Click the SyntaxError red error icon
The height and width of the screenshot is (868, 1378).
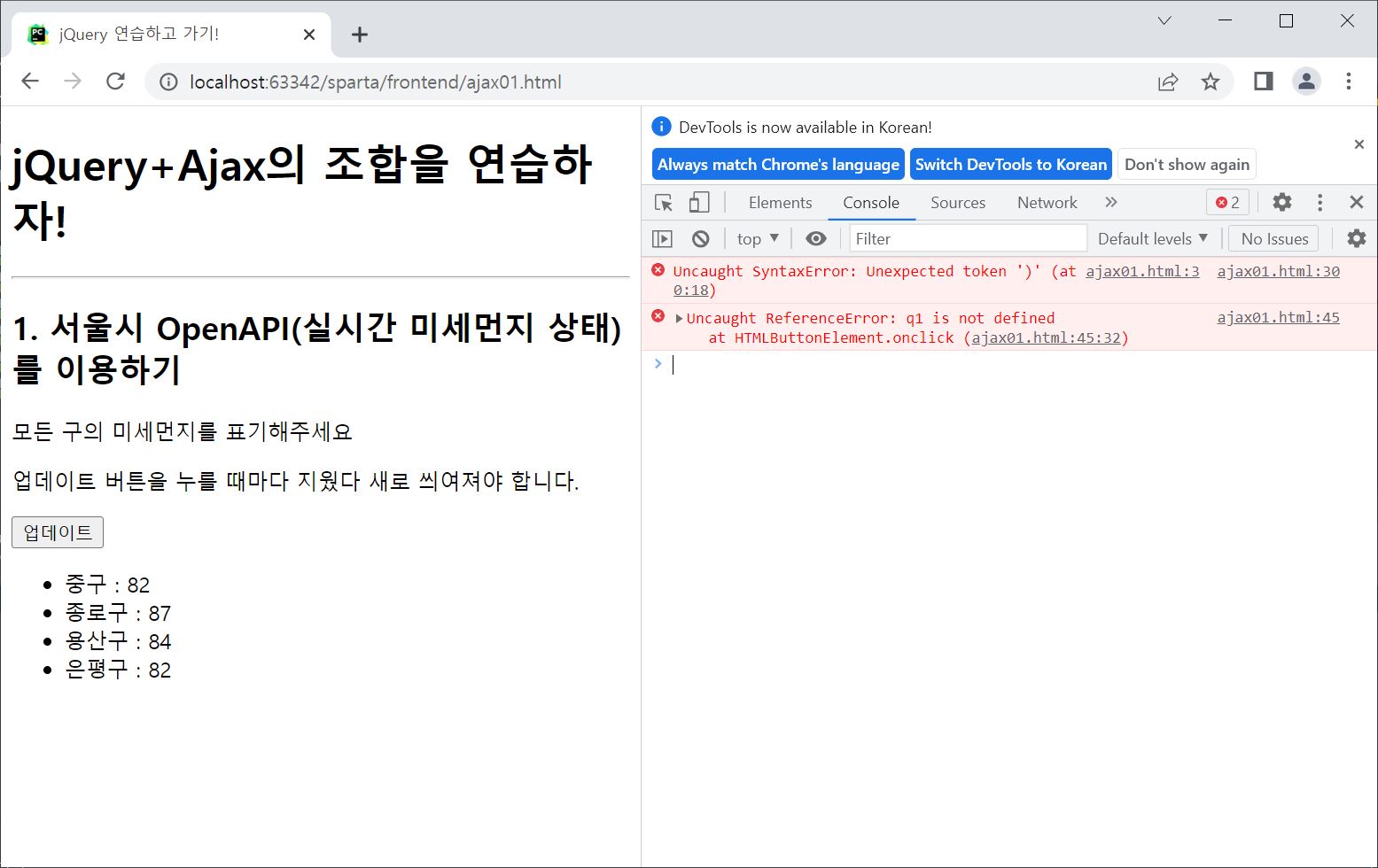658,270
